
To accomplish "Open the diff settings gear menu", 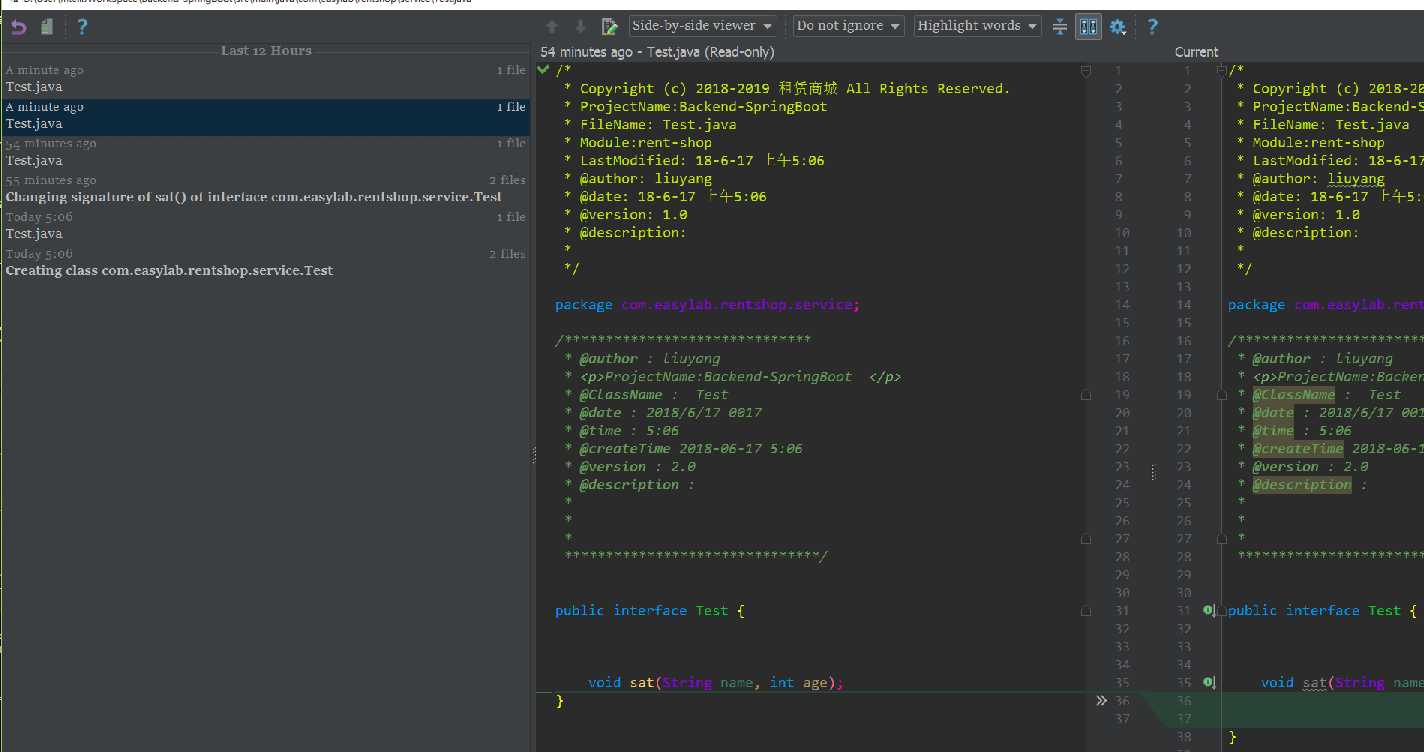I will click(1118, 27).
